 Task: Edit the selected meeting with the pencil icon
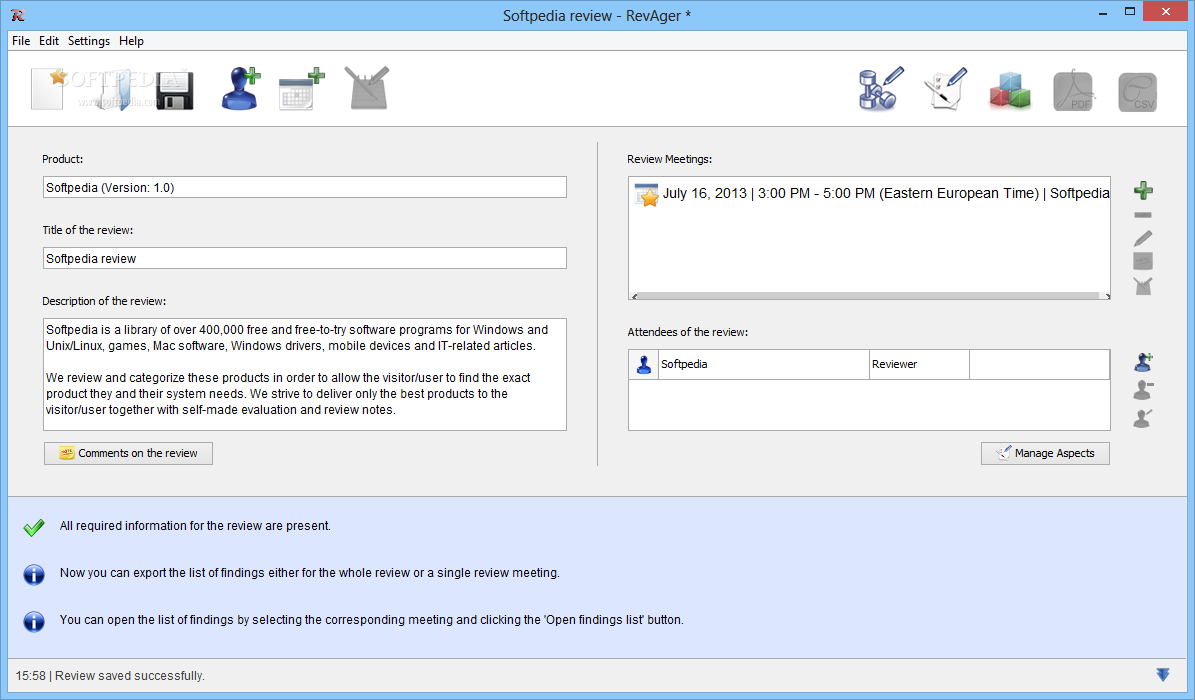click(1143, 239)
